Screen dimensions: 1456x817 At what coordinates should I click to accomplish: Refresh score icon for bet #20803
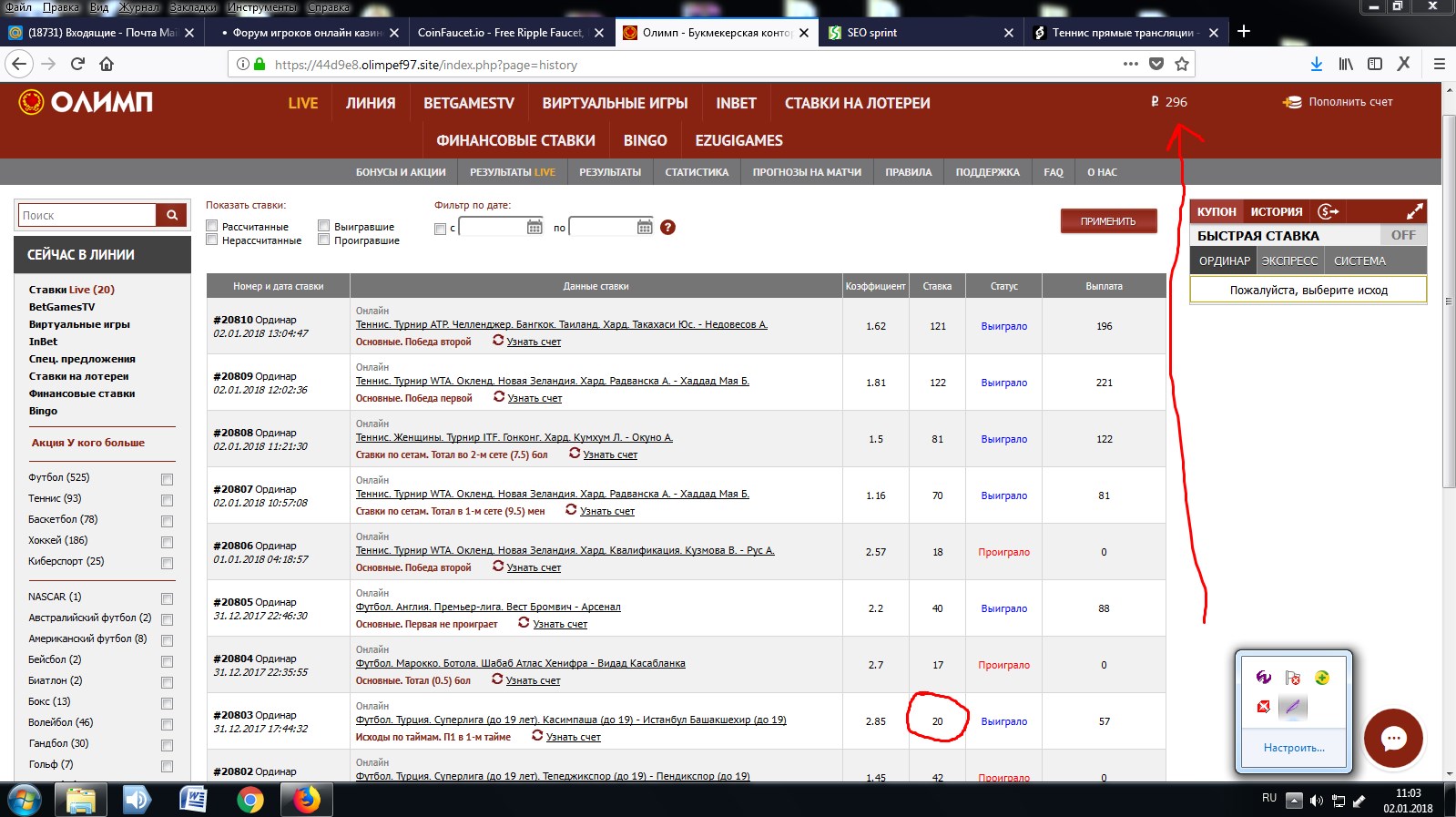pyautogui.click(x=537, y=736)
